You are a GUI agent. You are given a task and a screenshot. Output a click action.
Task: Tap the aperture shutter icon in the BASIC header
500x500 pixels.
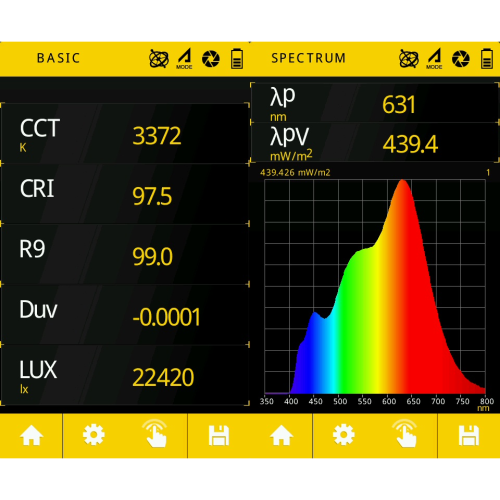pos(211,59)
